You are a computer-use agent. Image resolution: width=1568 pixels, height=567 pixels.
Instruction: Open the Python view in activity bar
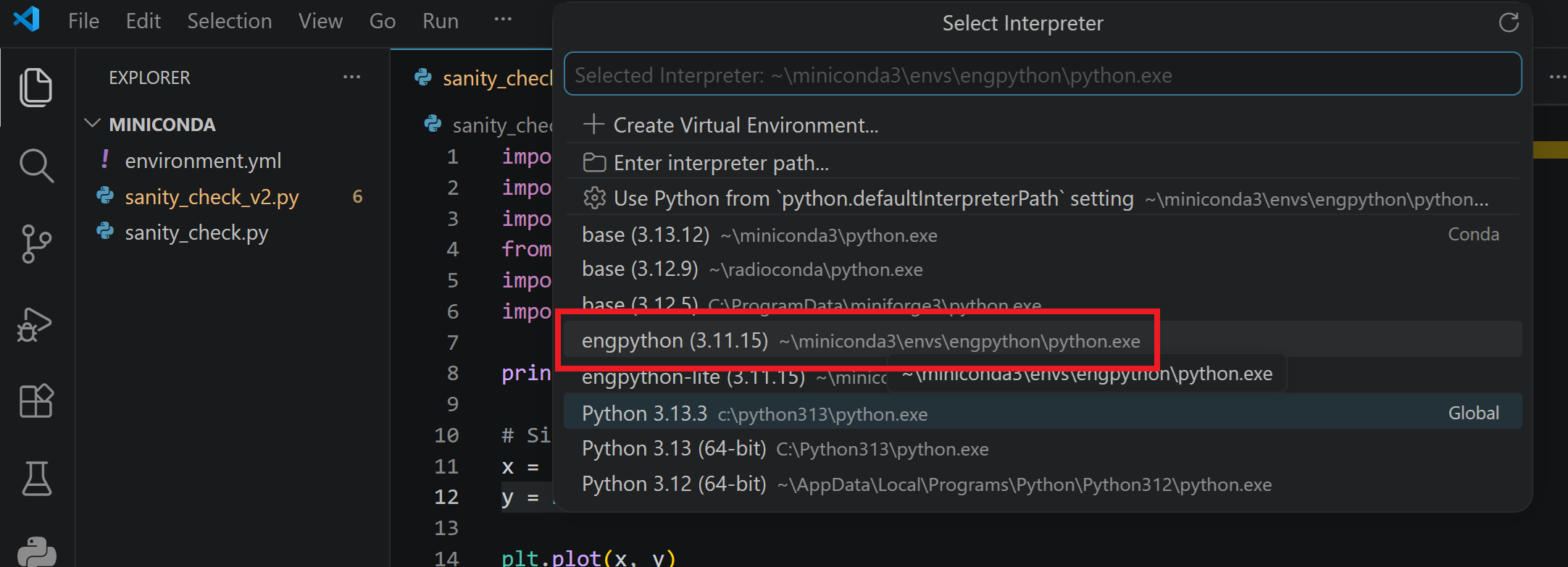pos(36,552)
